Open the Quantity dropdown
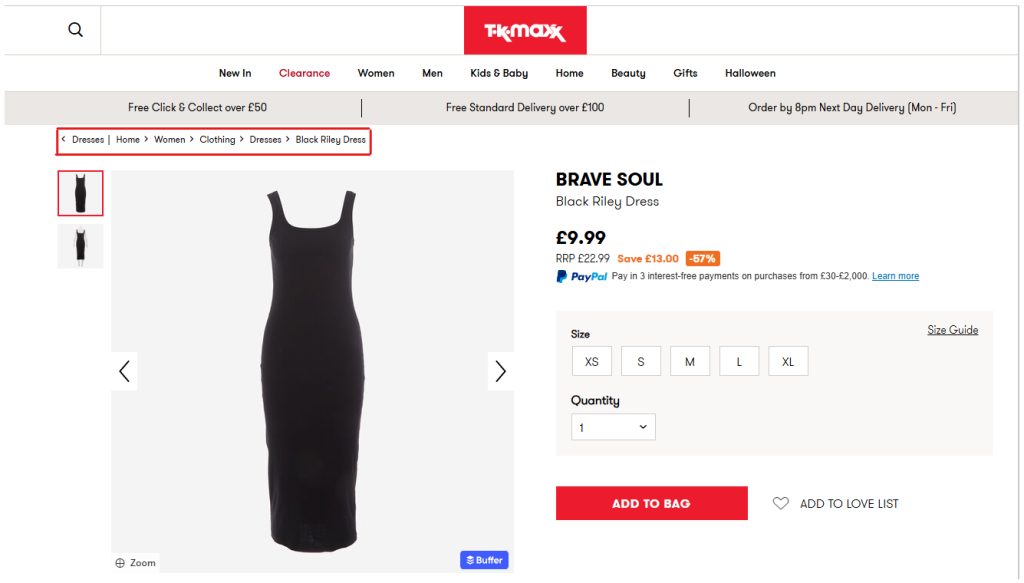This screenshot has width=1024, height=583. click(613, 427)
